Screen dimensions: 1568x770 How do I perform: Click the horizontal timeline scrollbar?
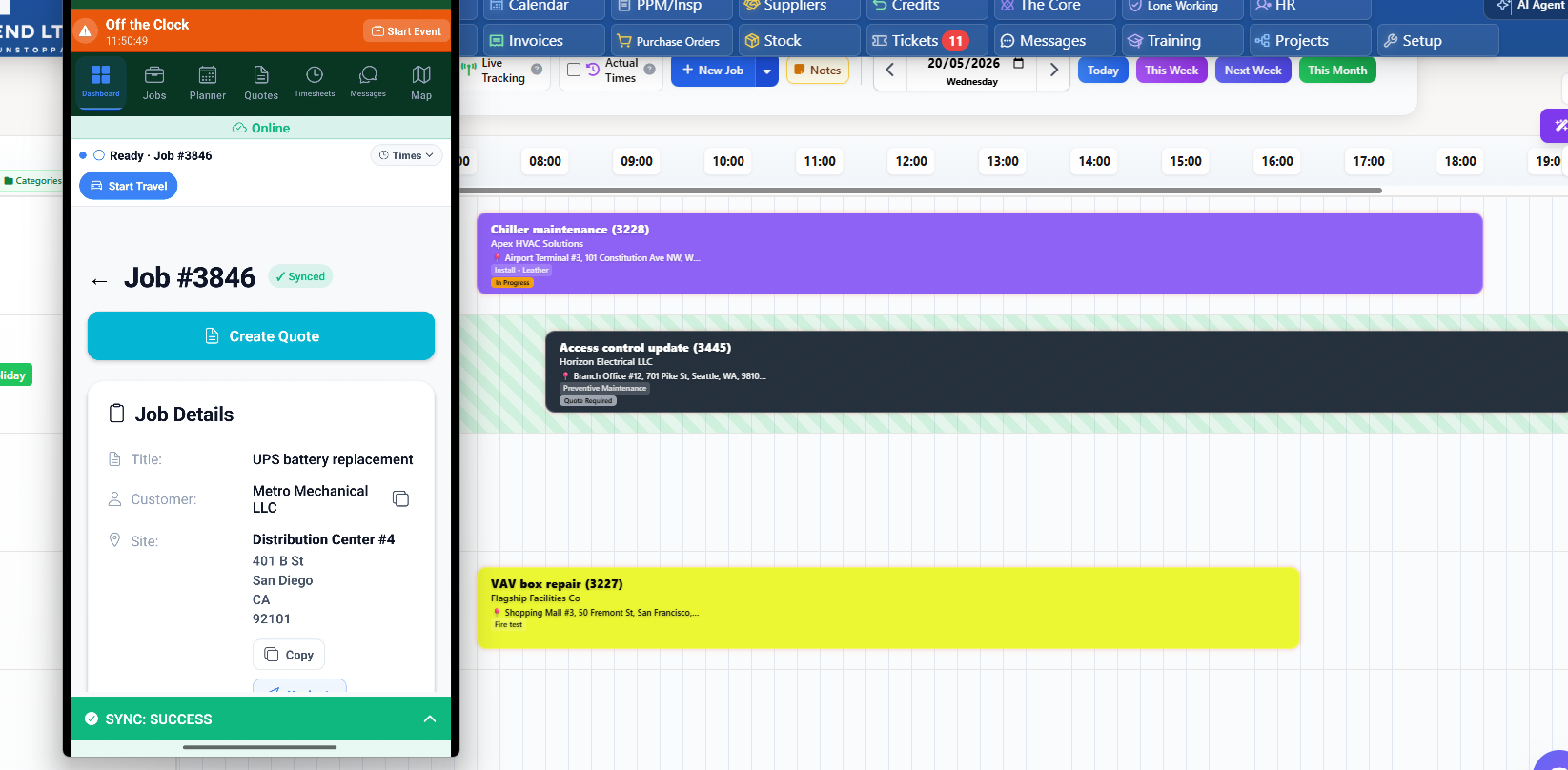tap(921, 191)
